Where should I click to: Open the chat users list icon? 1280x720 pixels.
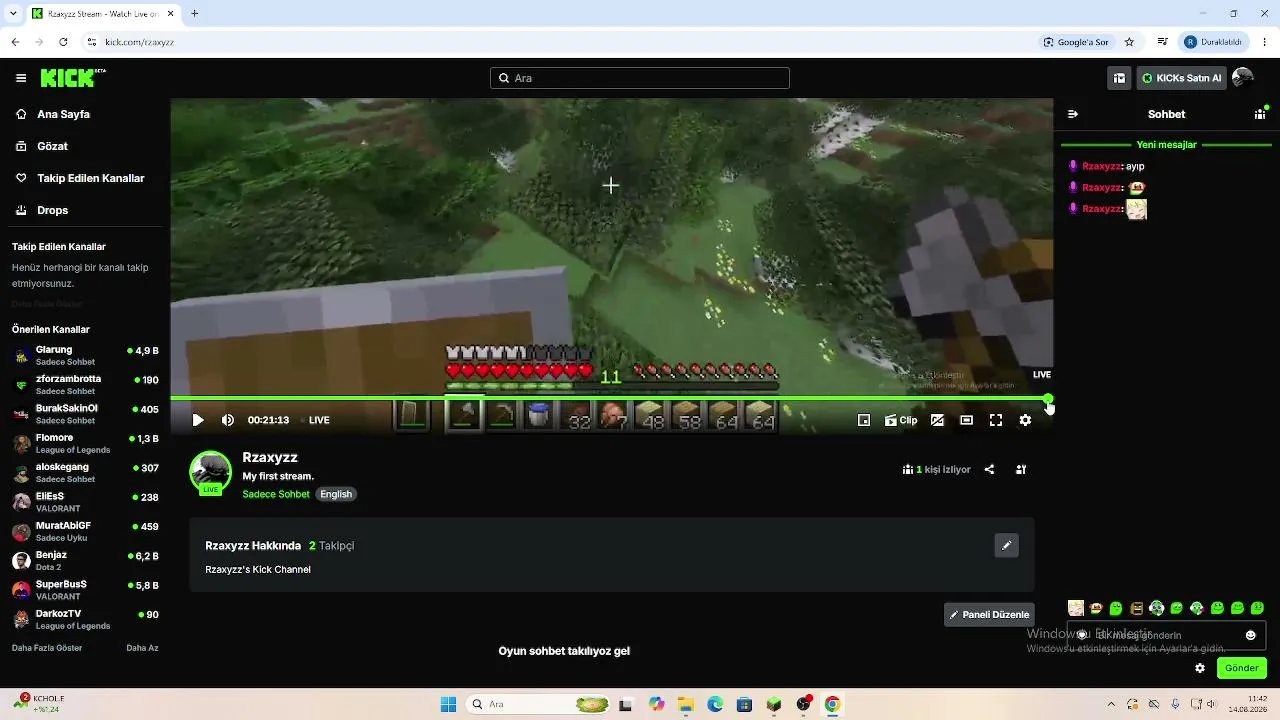point(1260,114)
